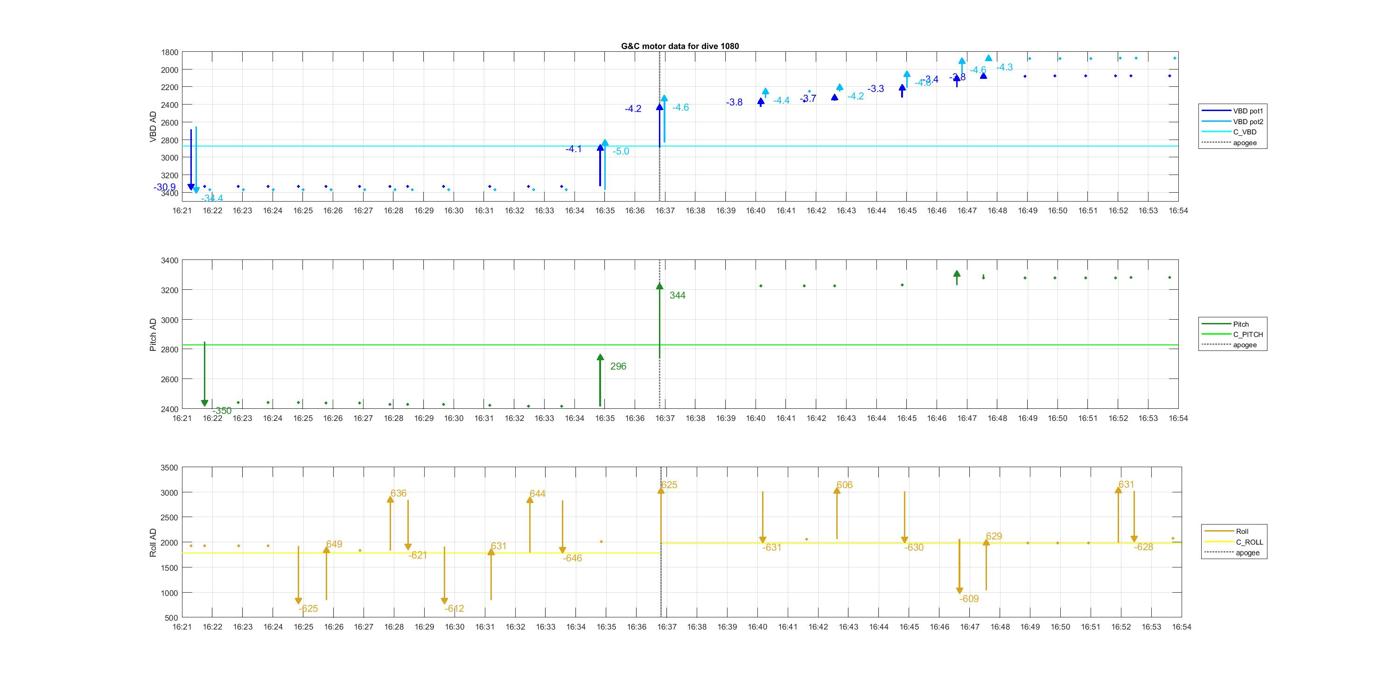The height and width of the screenshot is (693, 1400).
Task: Click the "-350" pitch data label
Action: pos(222,411)
